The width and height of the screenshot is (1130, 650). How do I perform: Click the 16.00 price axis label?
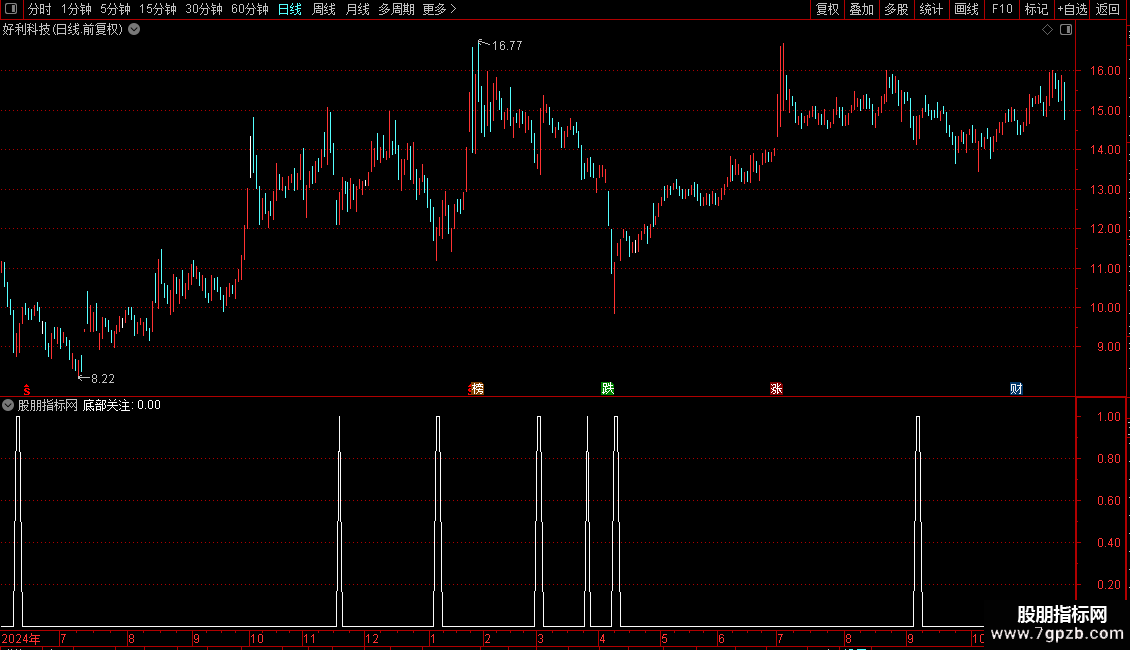pos(1105,71)
